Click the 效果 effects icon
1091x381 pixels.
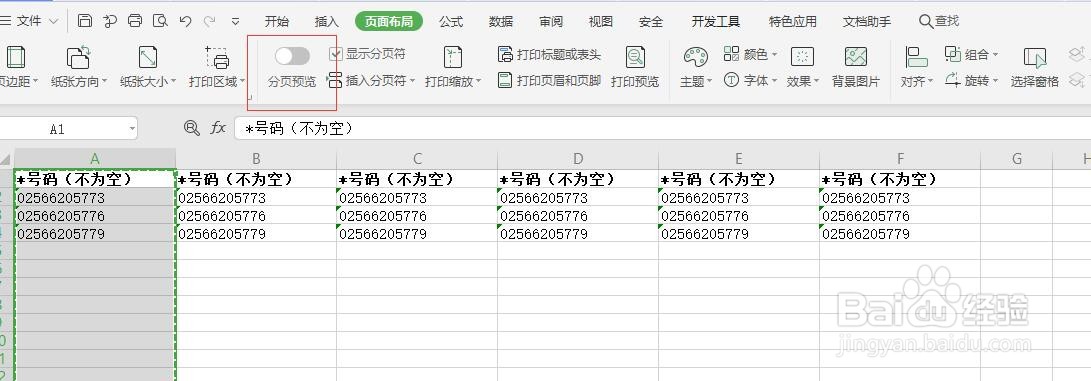802,57
